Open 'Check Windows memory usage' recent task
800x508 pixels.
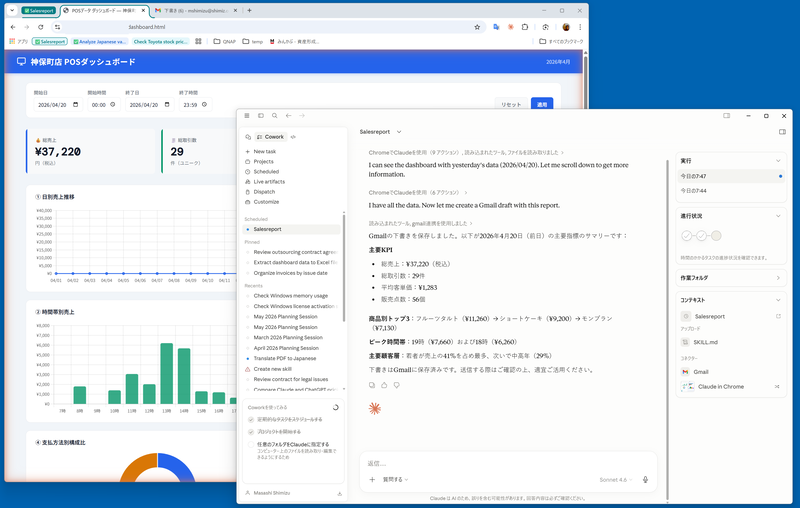291,296
